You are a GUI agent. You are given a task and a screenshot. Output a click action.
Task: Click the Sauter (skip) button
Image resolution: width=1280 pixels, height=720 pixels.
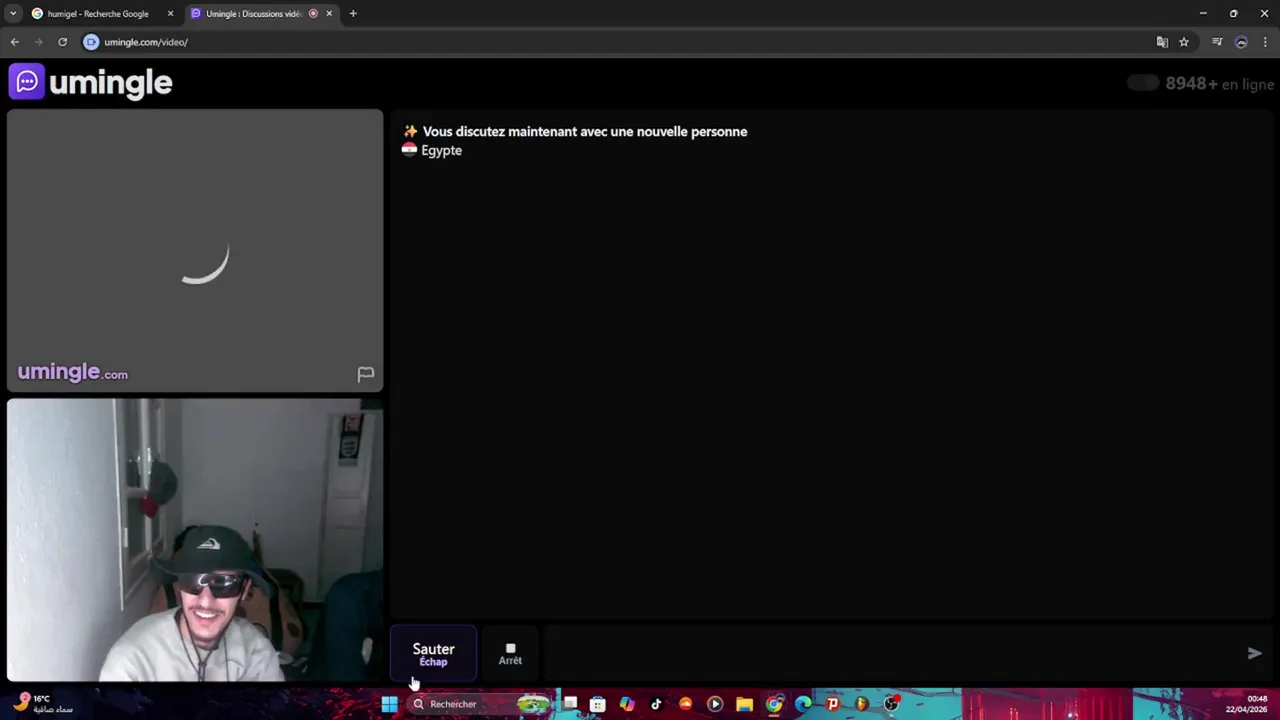[433, 654]
